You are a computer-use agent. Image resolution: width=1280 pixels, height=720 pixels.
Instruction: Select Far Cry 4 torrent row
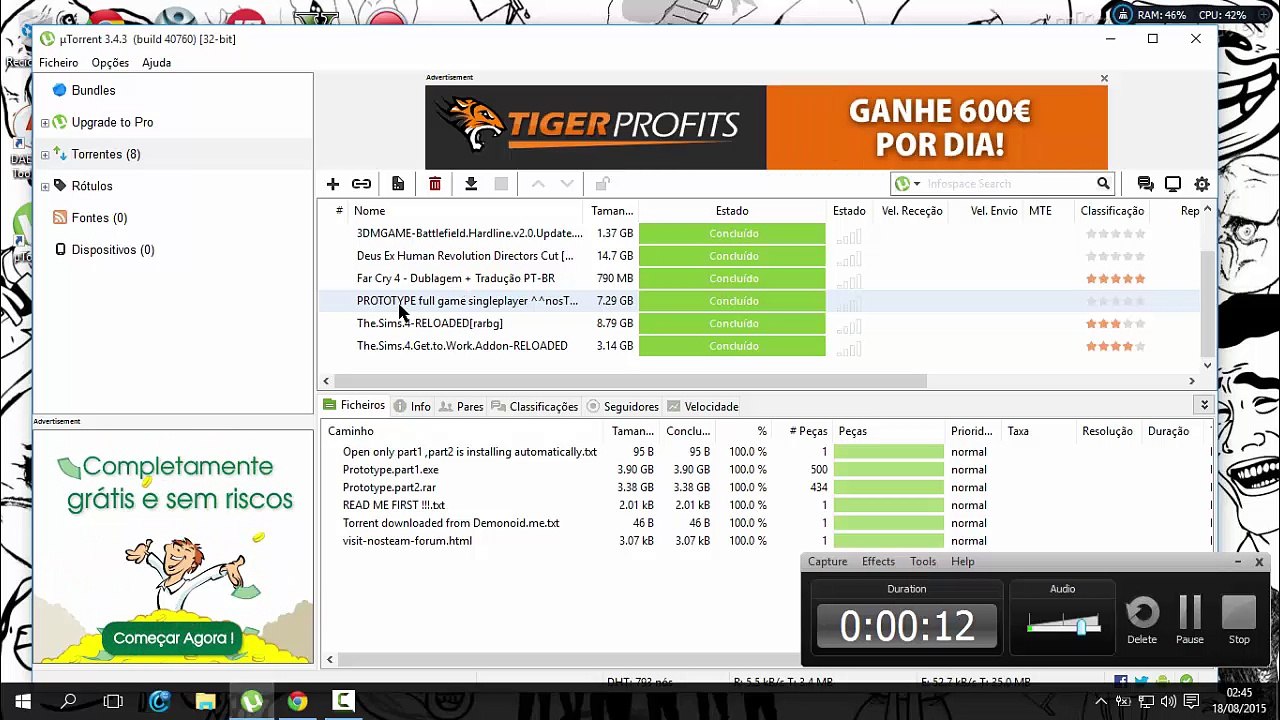[x=760, y=278]
